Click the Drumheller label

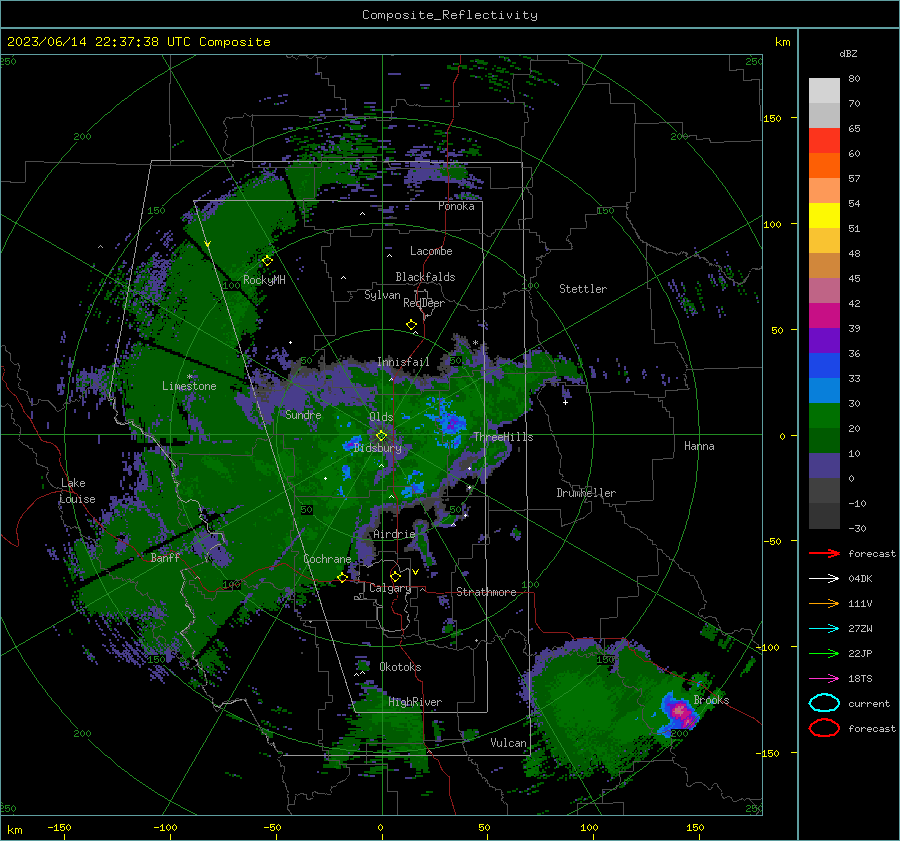[x=586, y=493]
